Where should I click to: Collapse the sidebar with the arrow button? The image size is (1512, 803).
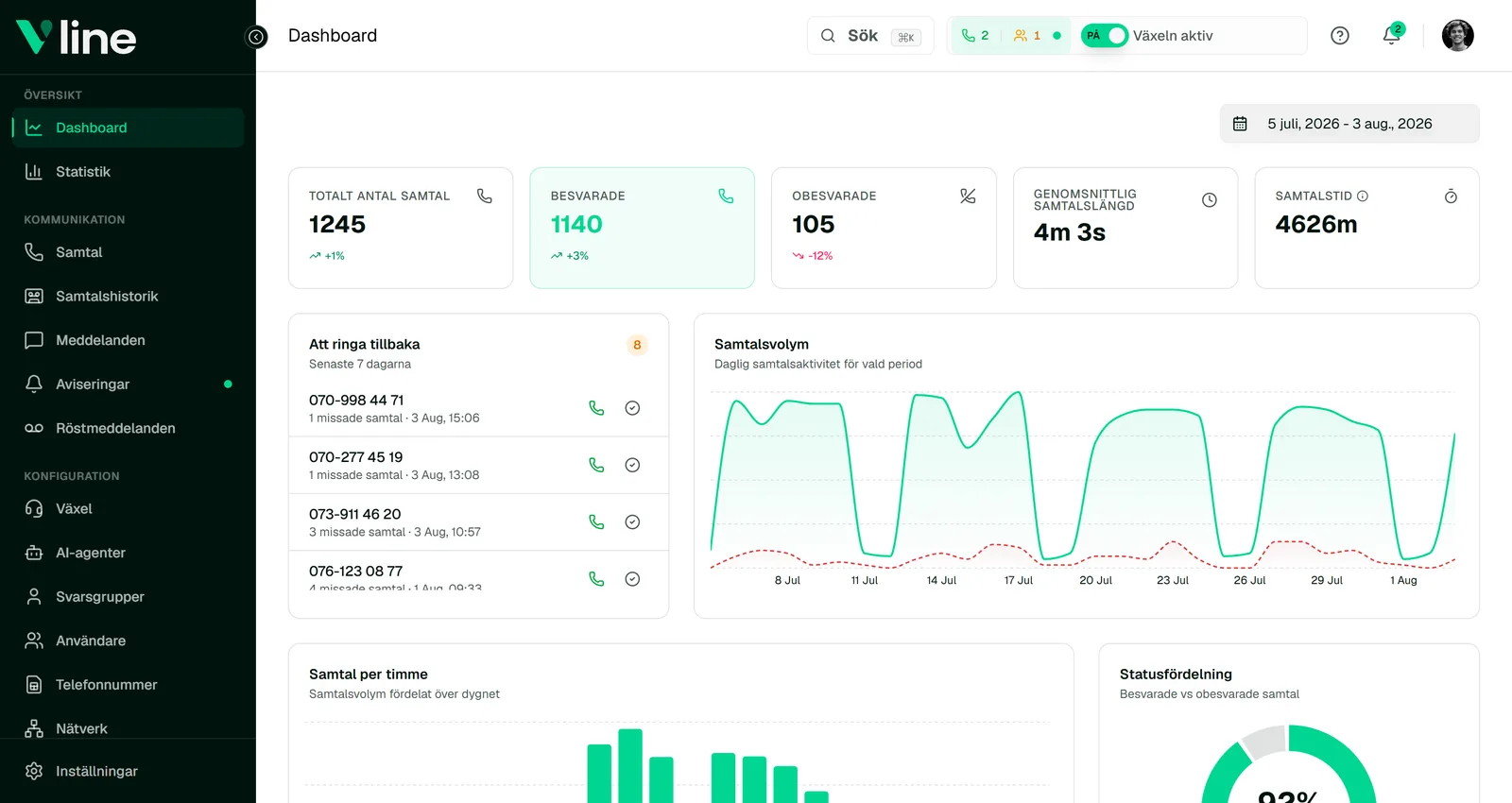point(256,37)
